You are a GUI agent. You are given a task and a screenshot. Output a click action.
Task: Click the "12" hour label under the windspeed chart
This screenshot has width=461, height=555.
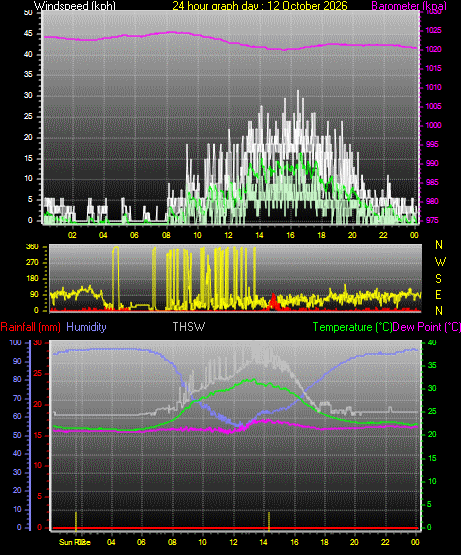tap(228, 235)
